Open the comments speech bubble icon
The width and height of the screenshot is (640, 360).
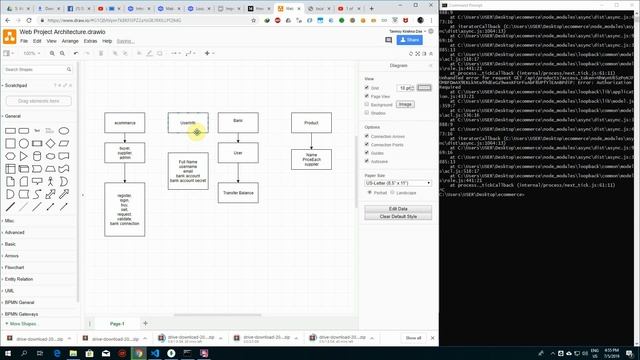(x=389, y=40)
